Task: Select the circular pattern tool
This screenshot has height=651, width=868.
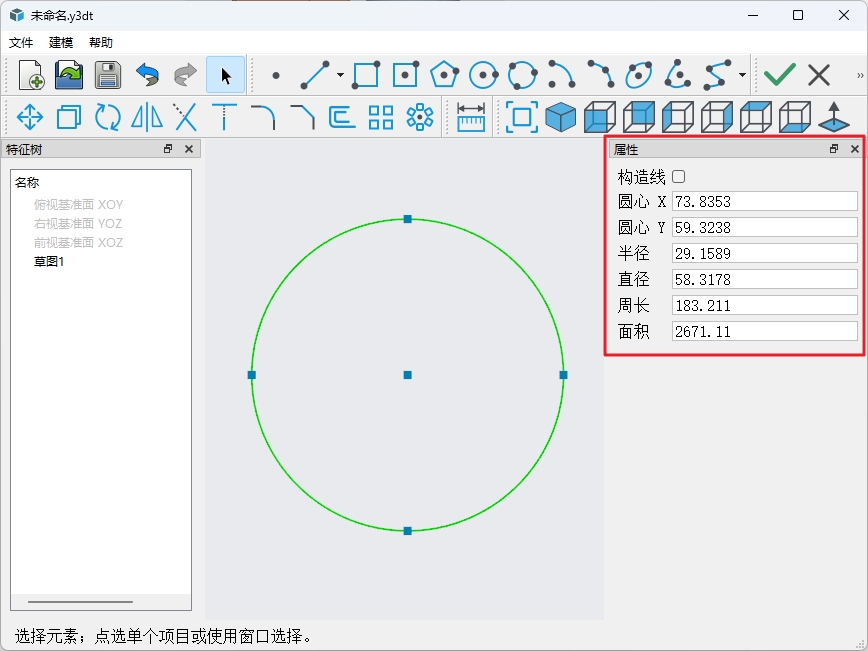Action: coord(420,117)
